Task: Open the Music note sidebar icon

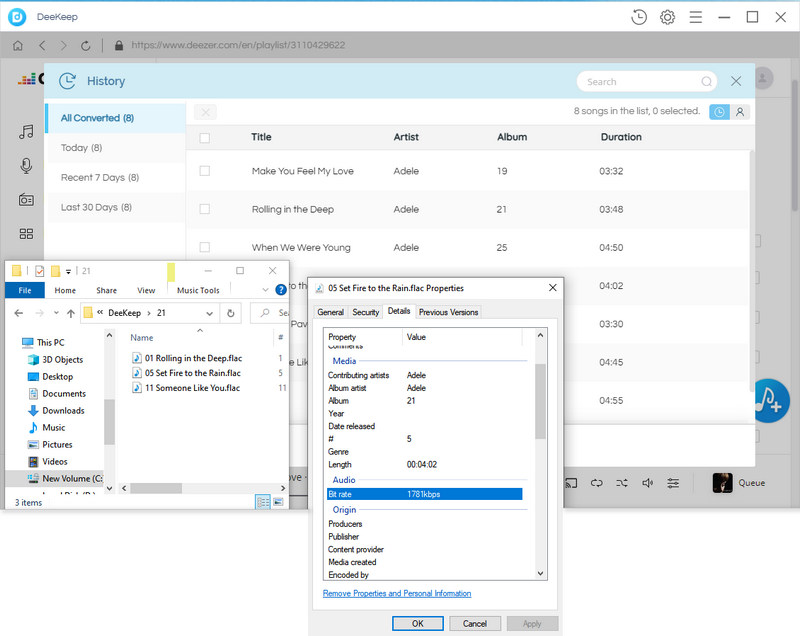Action: 26,132
